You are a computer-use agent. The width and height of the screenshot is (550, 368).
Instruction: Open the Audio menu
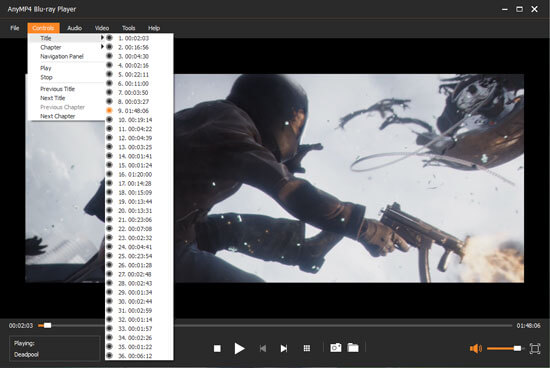[74, 28]
